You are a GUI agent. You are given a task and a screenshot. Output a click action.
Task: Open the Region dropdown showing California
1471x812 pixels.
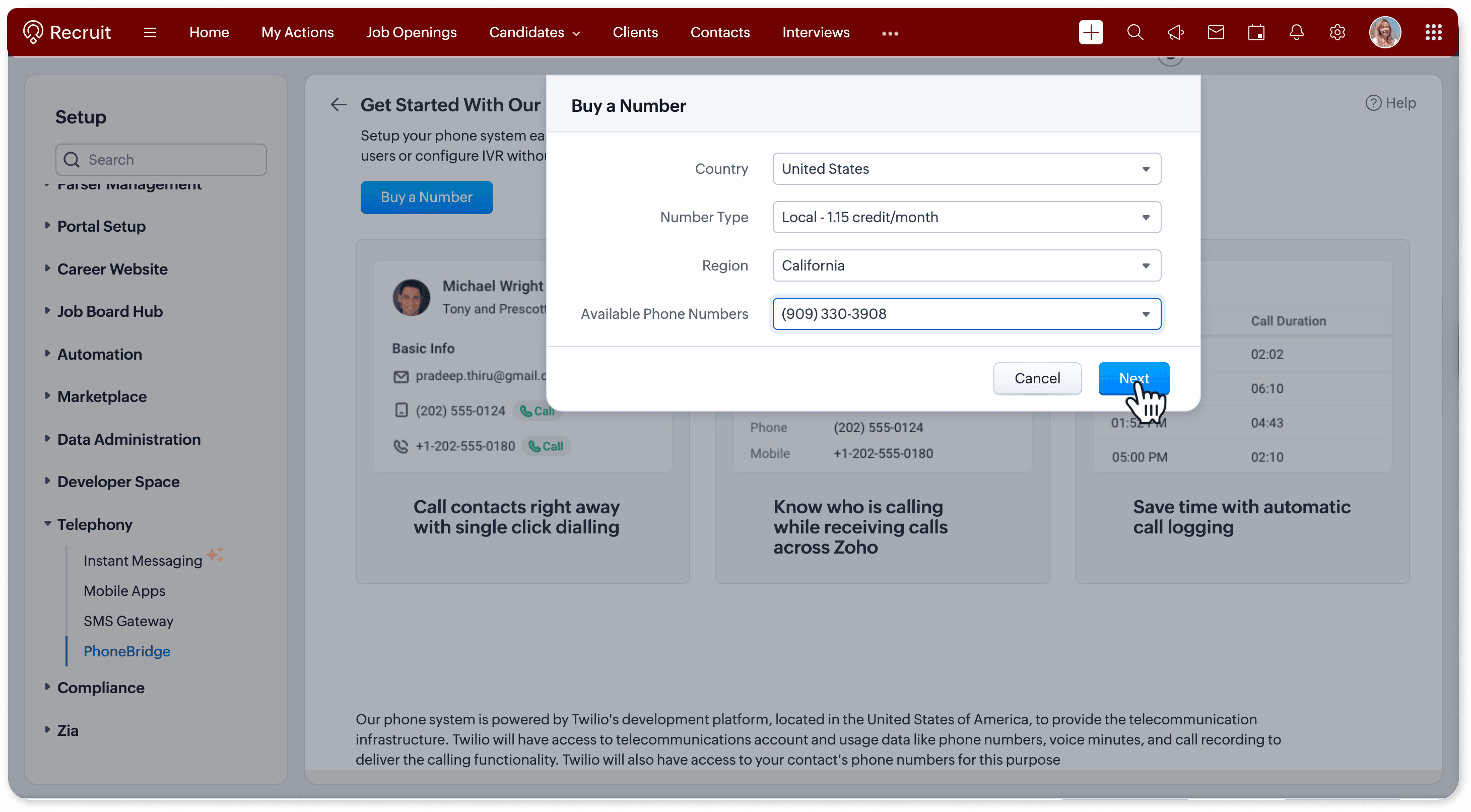[x=966, y=265]
